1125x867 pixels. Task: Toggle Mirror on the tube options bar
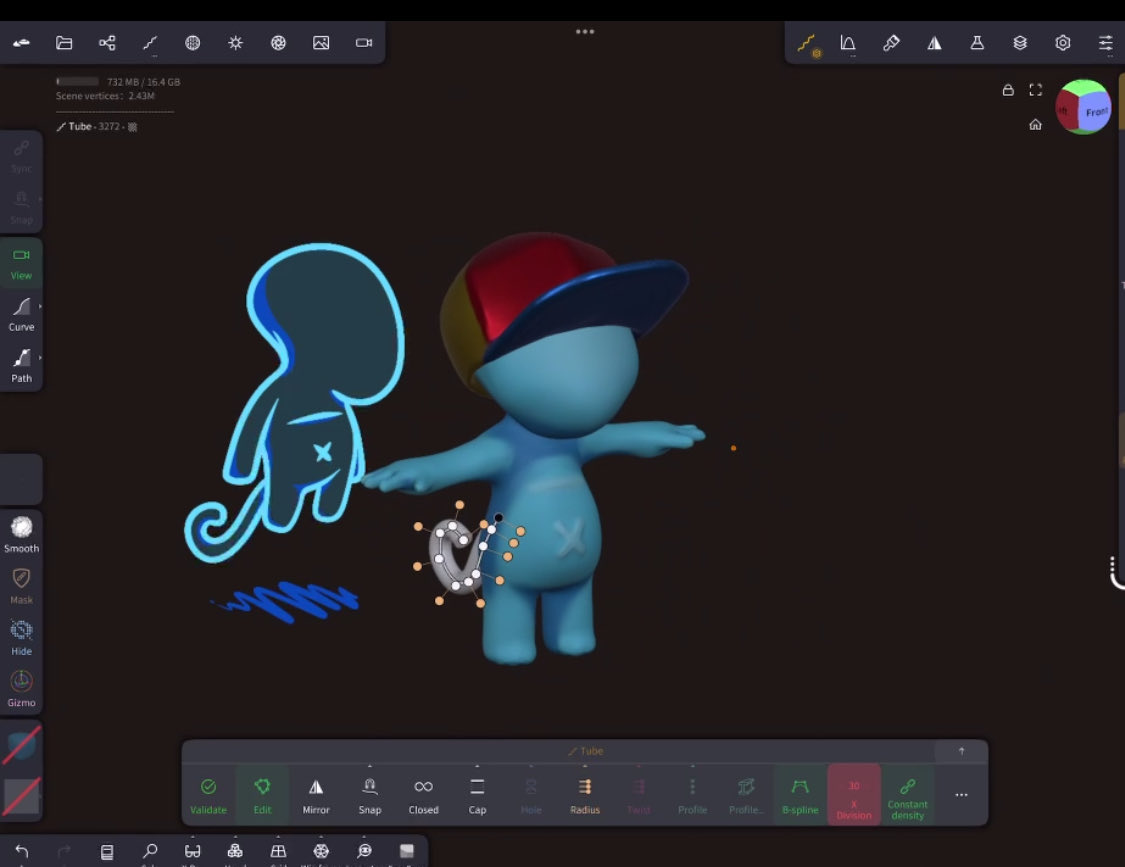coord(315,794)
